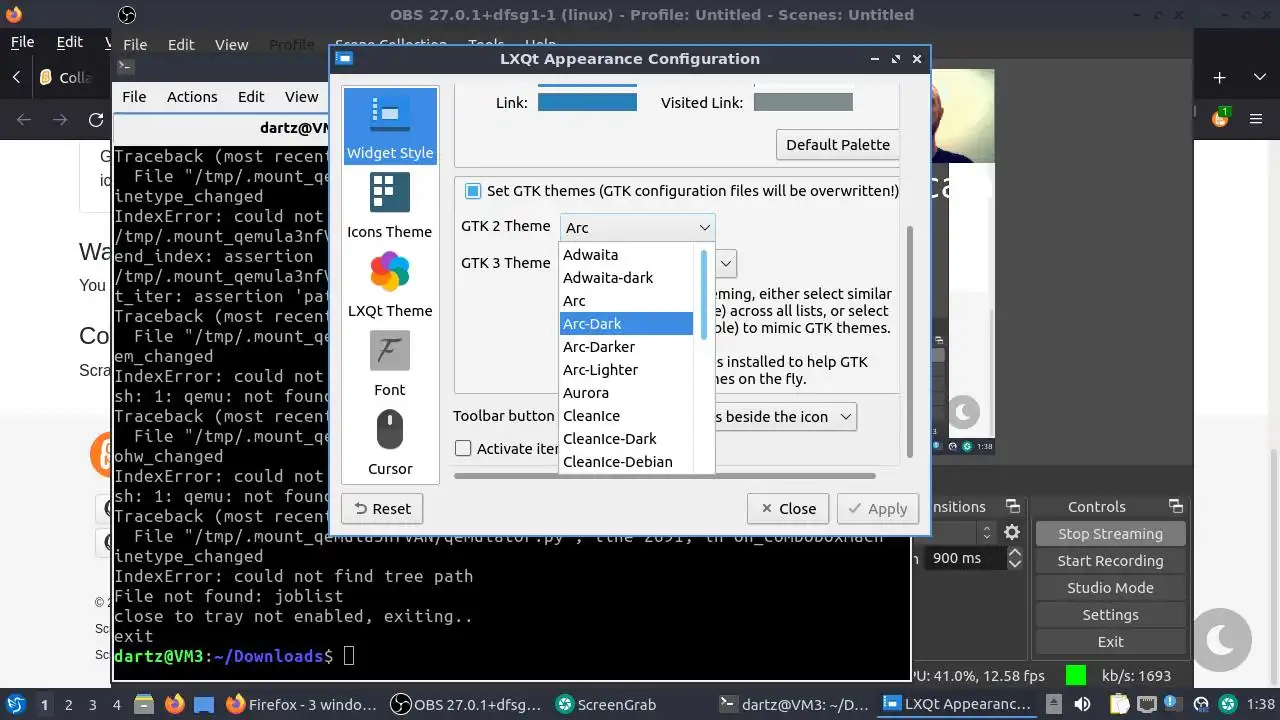The image size is (1280, 720).
Task: Open clipboard manager tray icon
Action: pos(1121,705)
